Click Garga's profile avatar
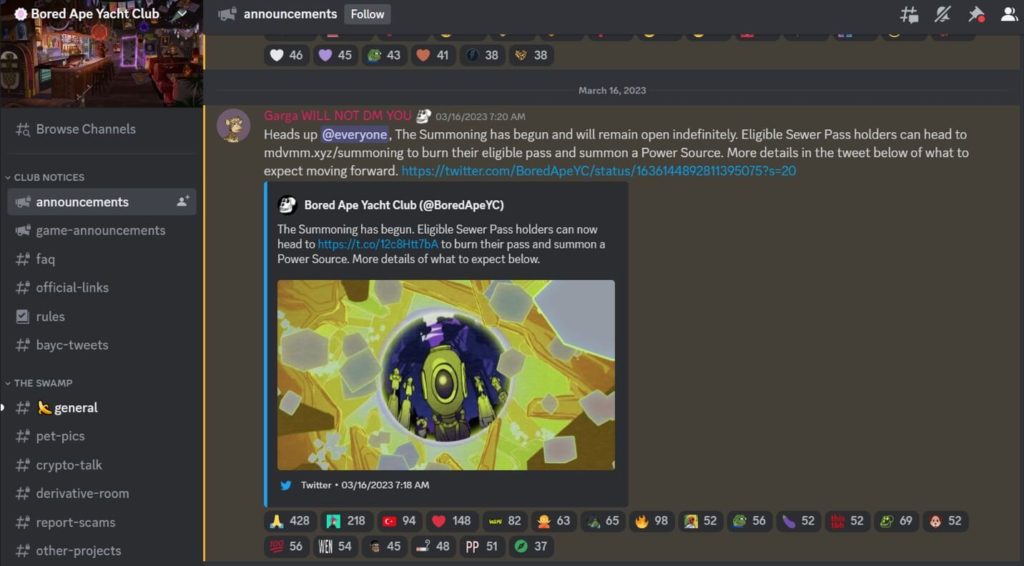Viewport: 1024px width, 566px height. click(233, 125)
